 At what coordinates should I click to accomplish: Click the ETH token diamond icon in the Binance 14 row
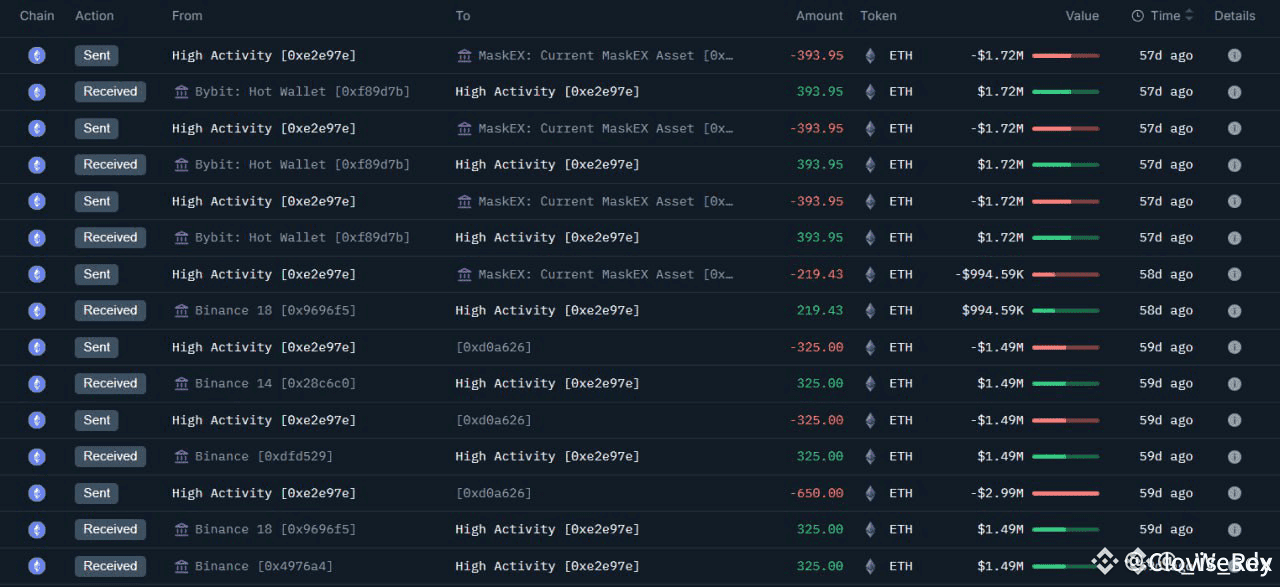pyautogui.click(x=869, y=383)
